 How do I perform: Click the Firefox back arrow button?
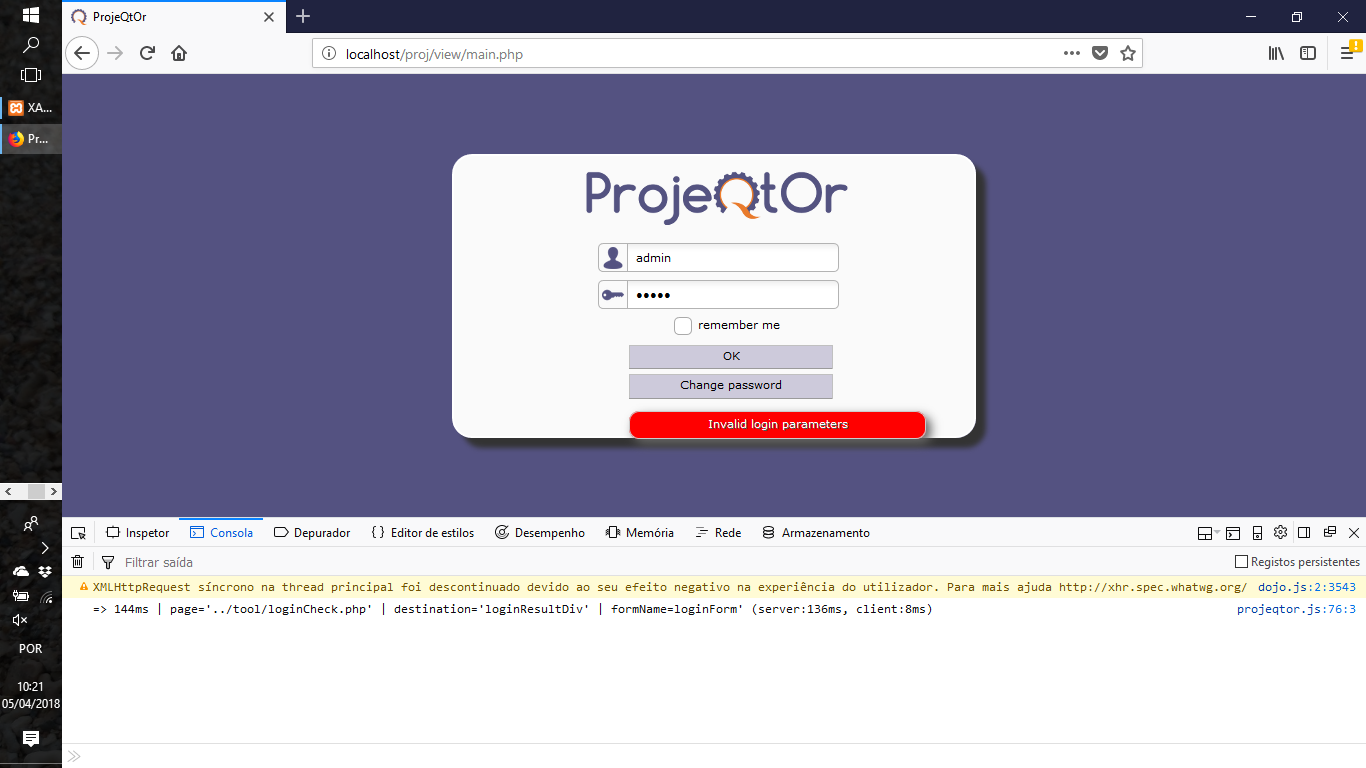[x=82, y=54]
